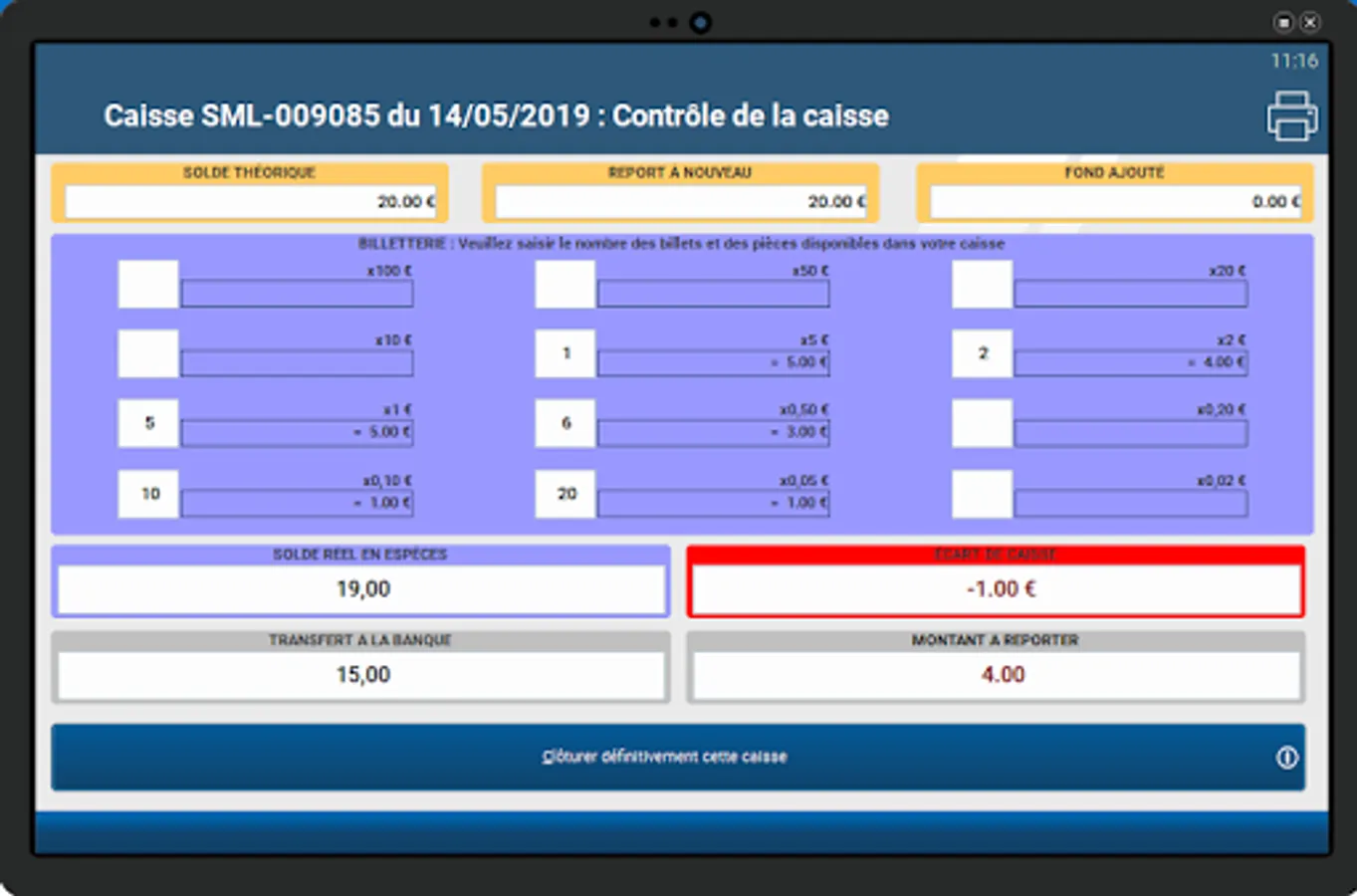Print the cash register report with printer icon

click(x=1292, y=115)
